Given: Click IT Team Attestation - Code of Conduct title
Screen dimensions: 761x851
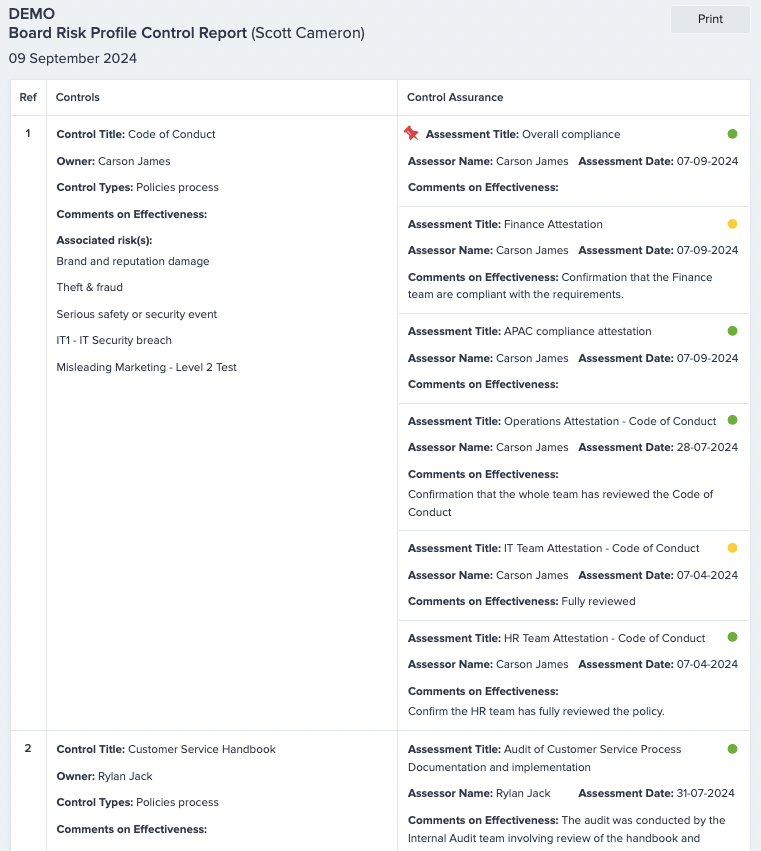Looking at the screenshot, I should [601, 548].
